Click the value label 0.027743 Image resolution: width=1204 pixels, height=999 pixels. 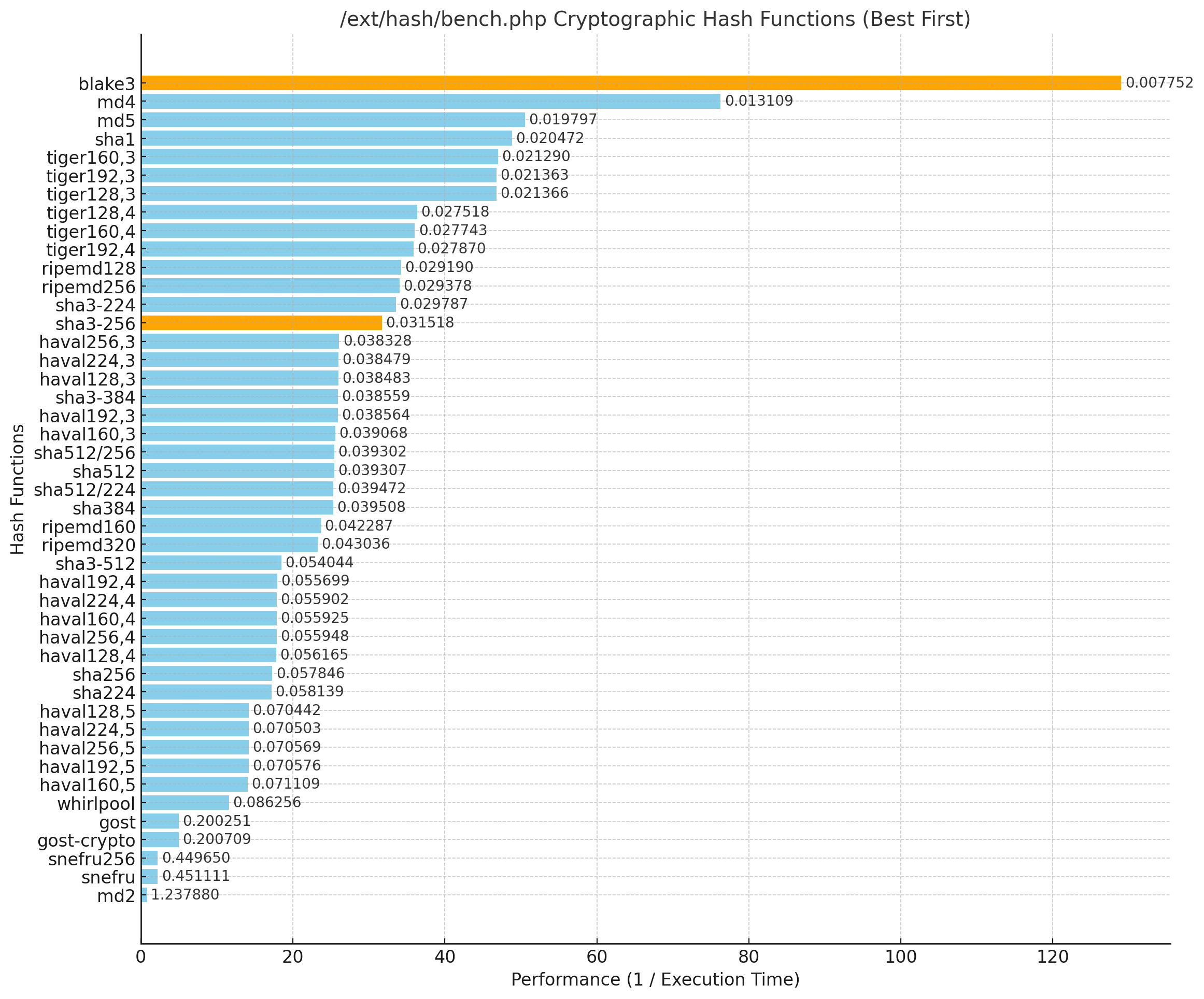[453, 230]
